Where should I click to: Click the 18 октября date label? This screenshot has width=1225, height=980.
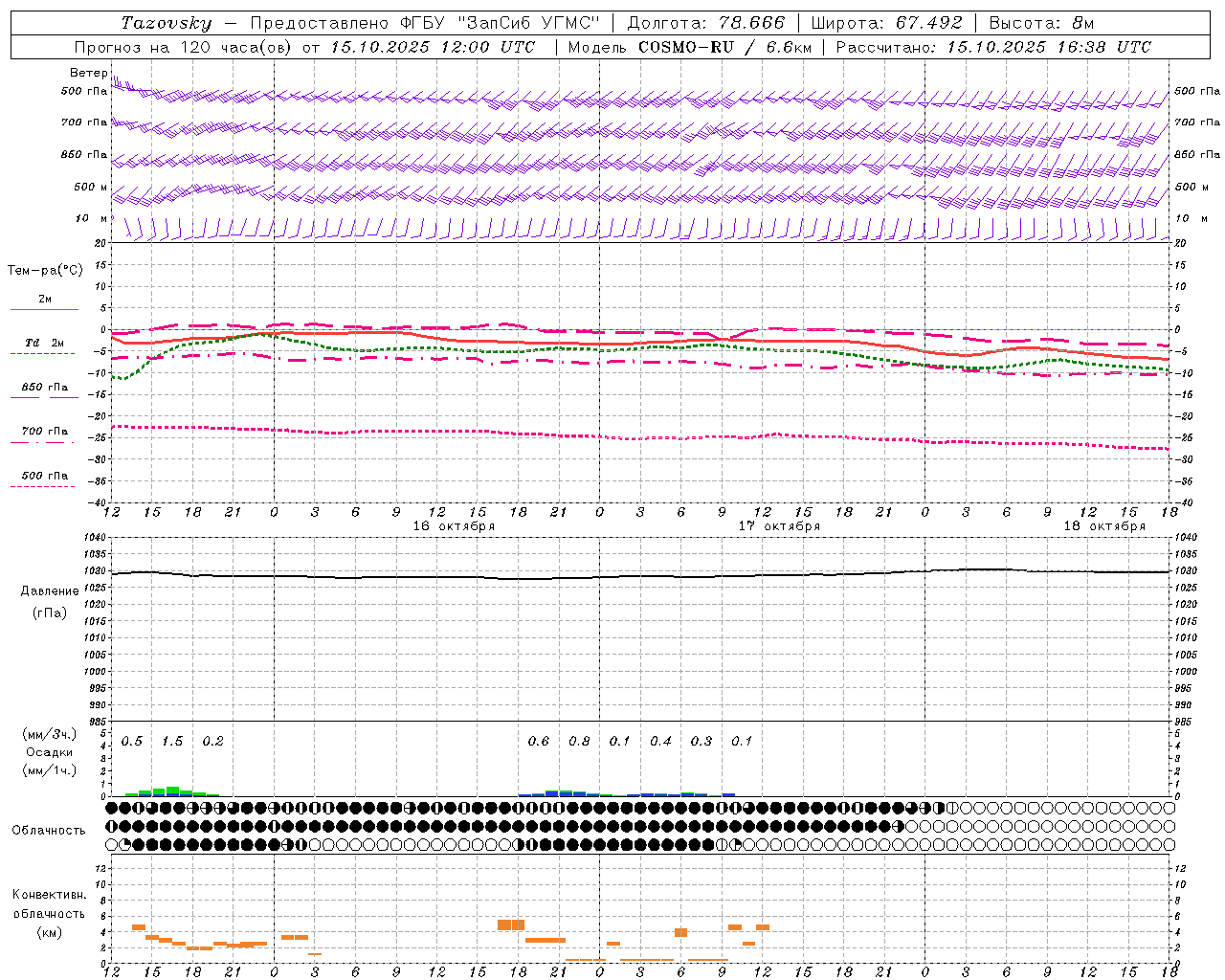click(1104, 526)
